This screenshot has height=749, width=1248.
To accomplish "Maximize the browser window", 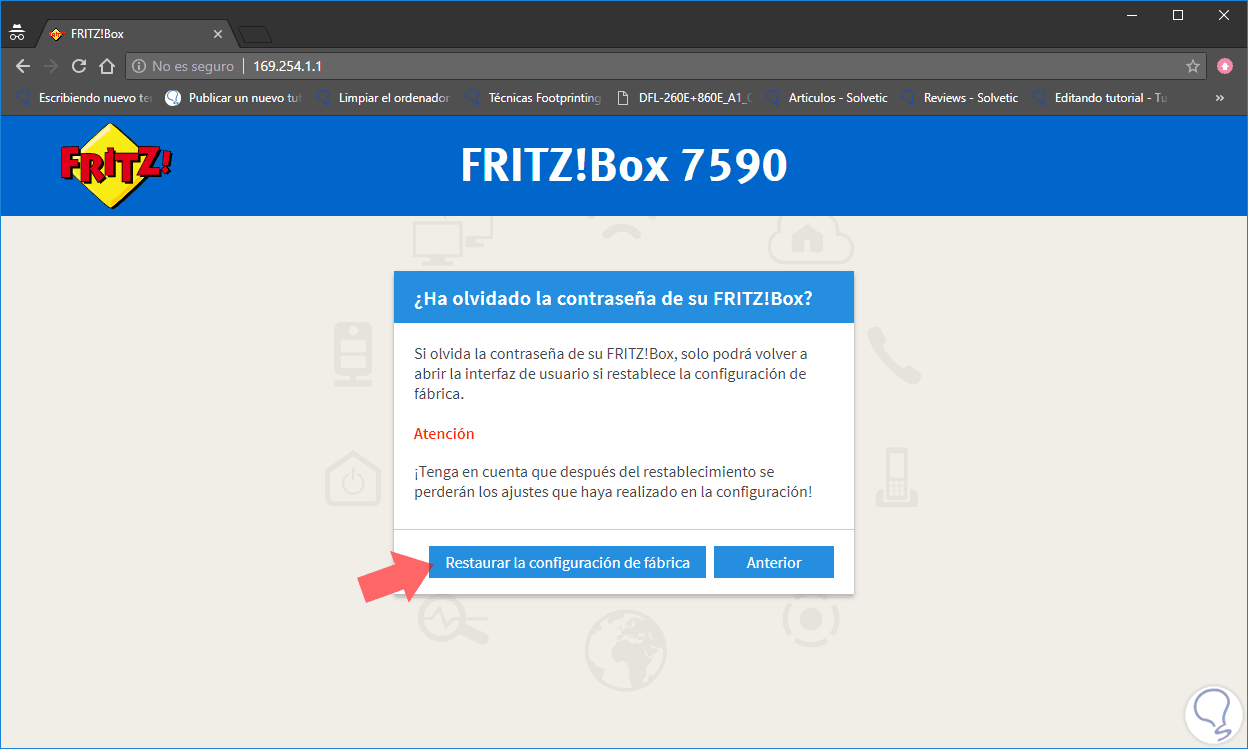I will (1178, 15).
